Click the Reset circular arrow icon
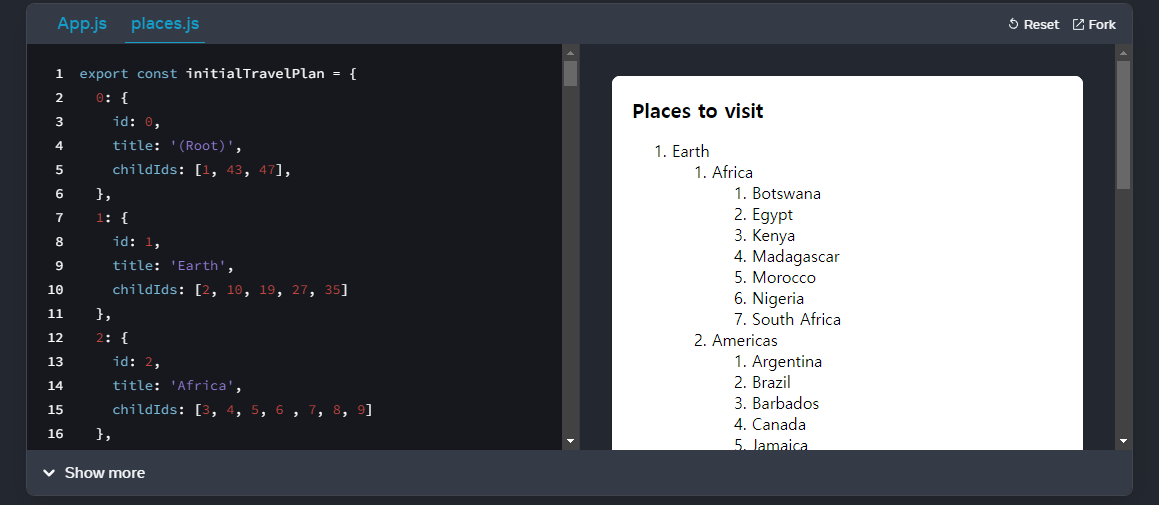The image size is (1159, 505). pos(1013,24)
